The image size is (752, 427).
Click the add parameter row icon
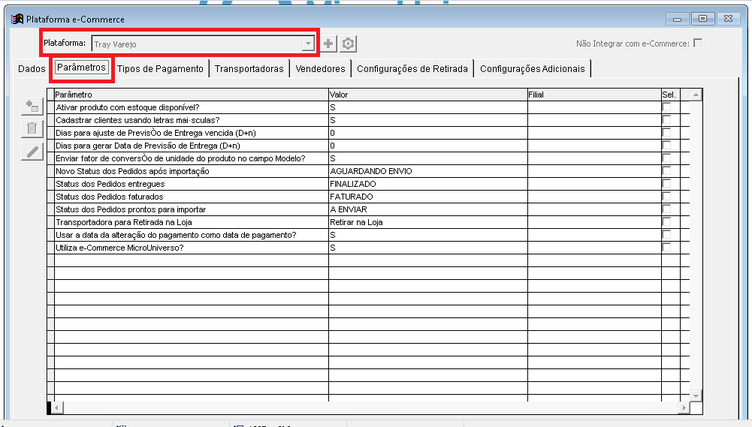tap(32, 106)
